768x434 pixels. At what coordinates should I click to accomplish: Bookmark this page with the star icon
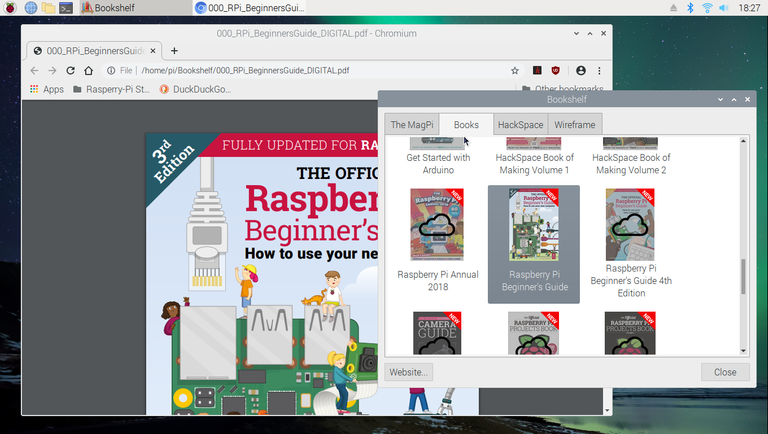click(x=515, y=71)
